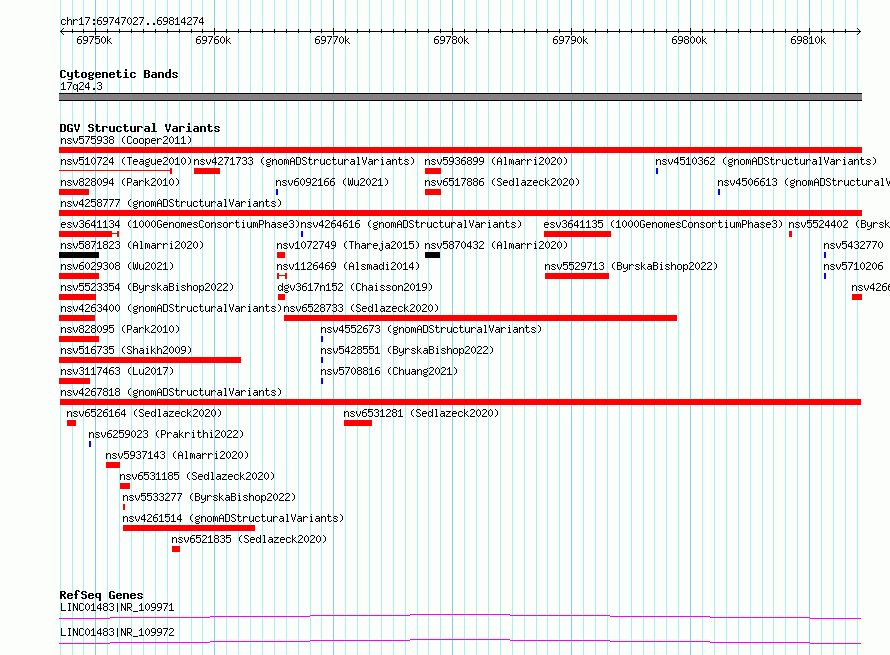Select the nsv6259023 (Prakrithi2022) label
The width and height of the screenshot is (890, 655).
[166, 434]
